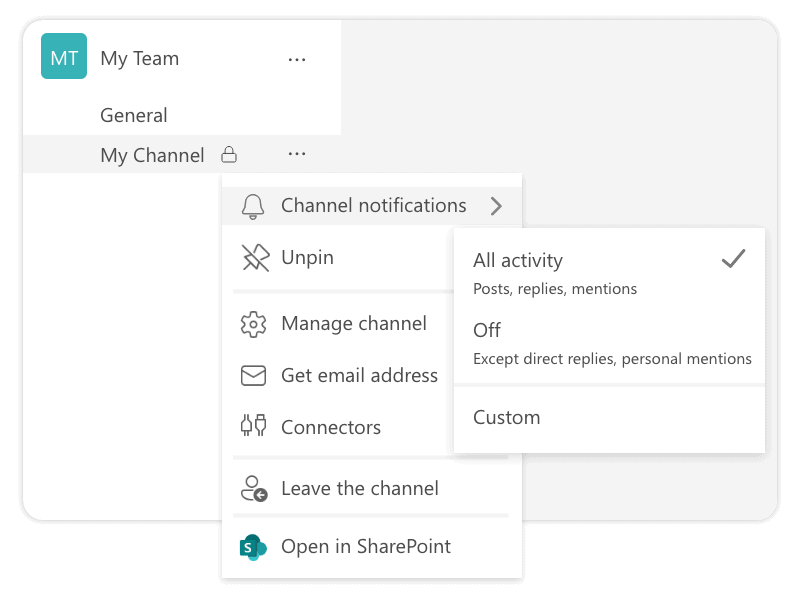This screenshot has width=800, height=608.
Task: Click the MT team avatar icon
Action: click(64, 56)
